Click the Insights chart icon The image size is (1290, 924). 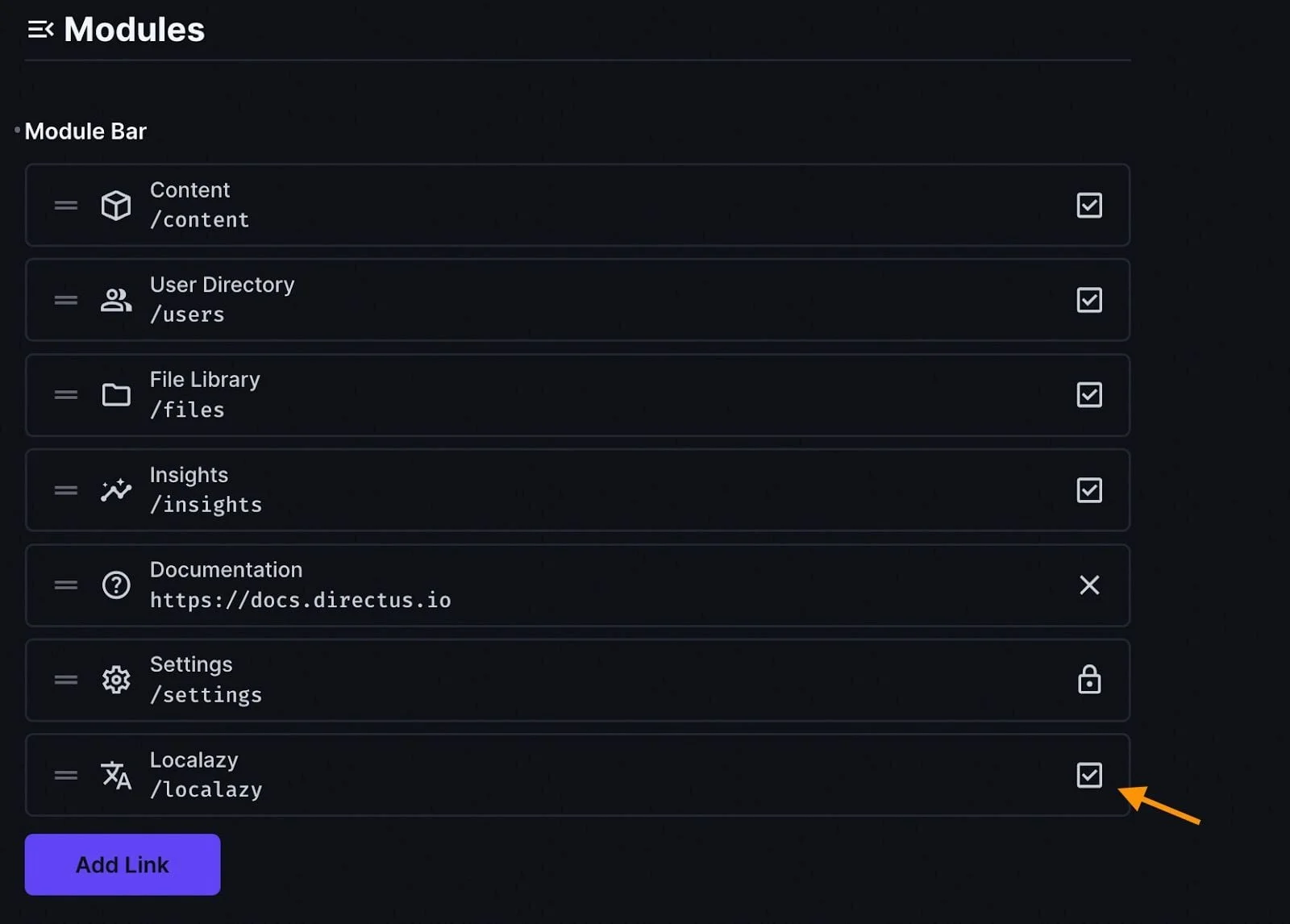tap(116, 490)
